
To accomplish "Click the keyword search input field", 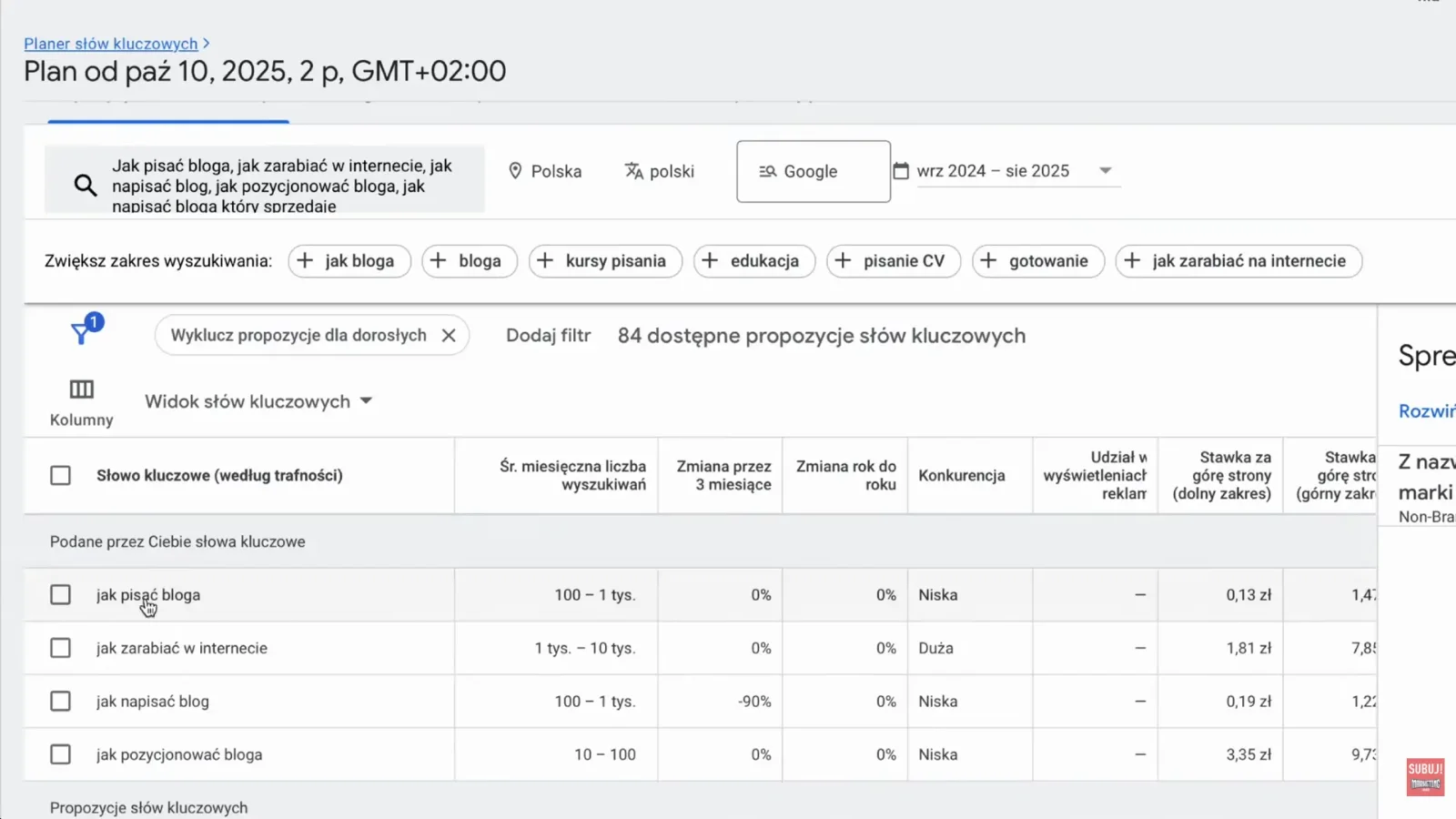I will click(x=265, y=179).
